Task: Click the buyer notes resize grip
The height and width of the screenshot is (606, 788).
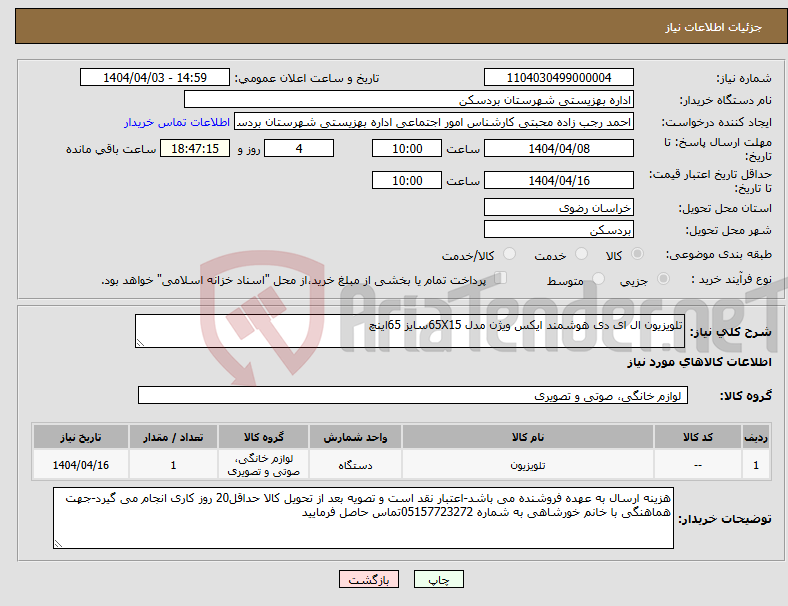Action: (x=58, y=543)
